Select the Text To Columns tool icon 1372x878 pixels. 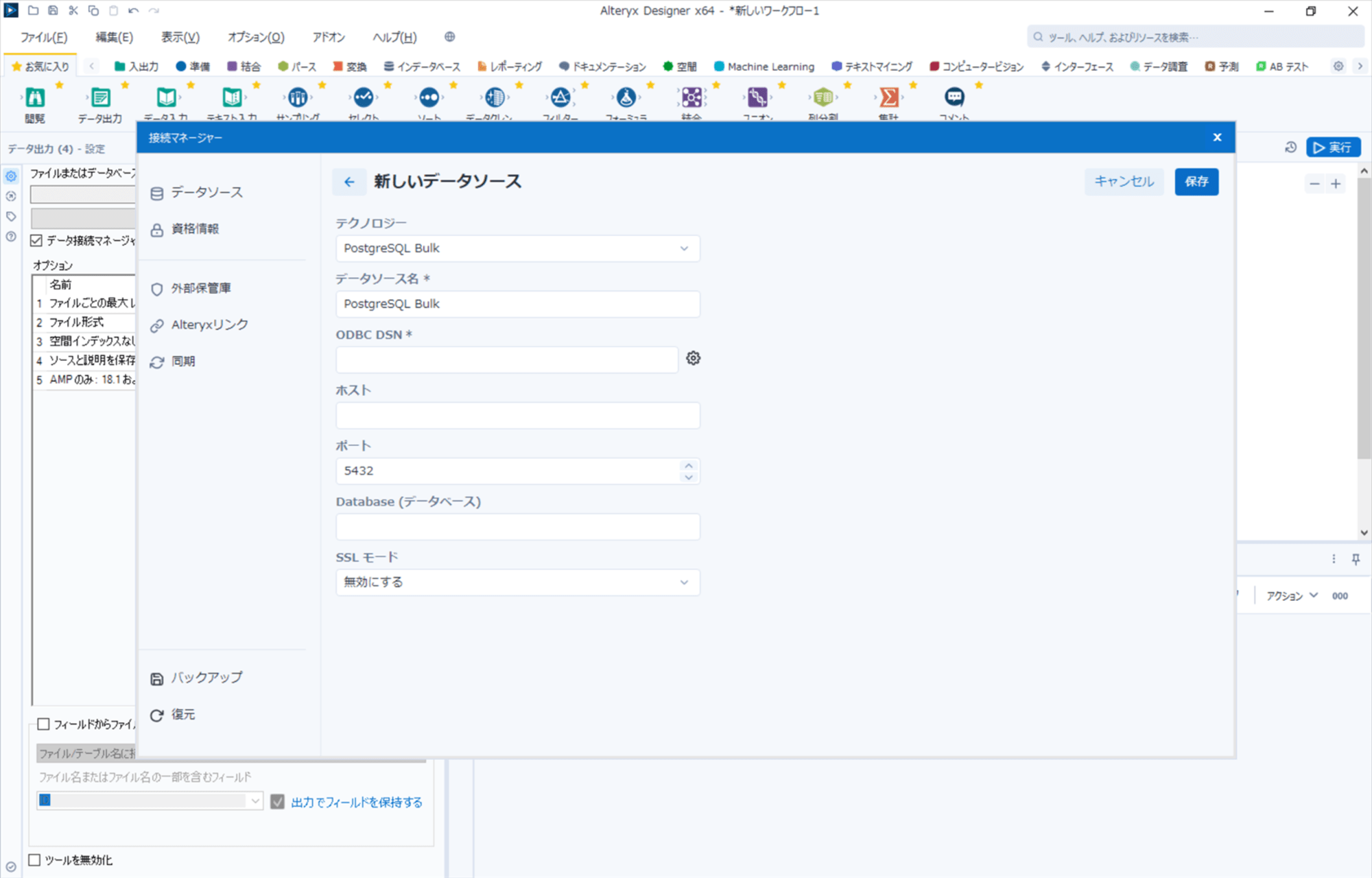(823, 97)
